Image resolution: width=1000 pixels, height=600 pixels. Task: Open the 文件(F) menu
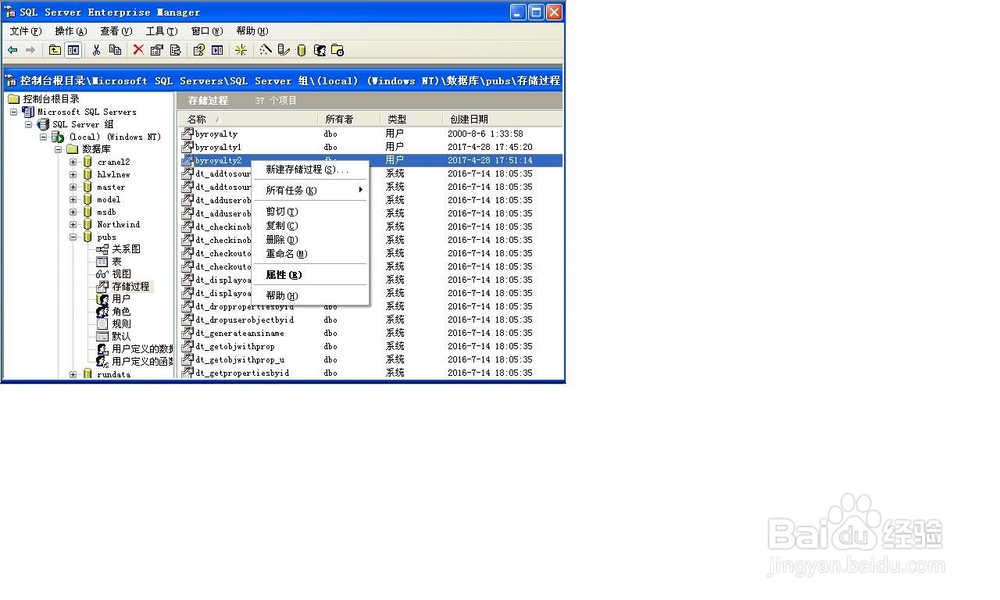point(26,31)
